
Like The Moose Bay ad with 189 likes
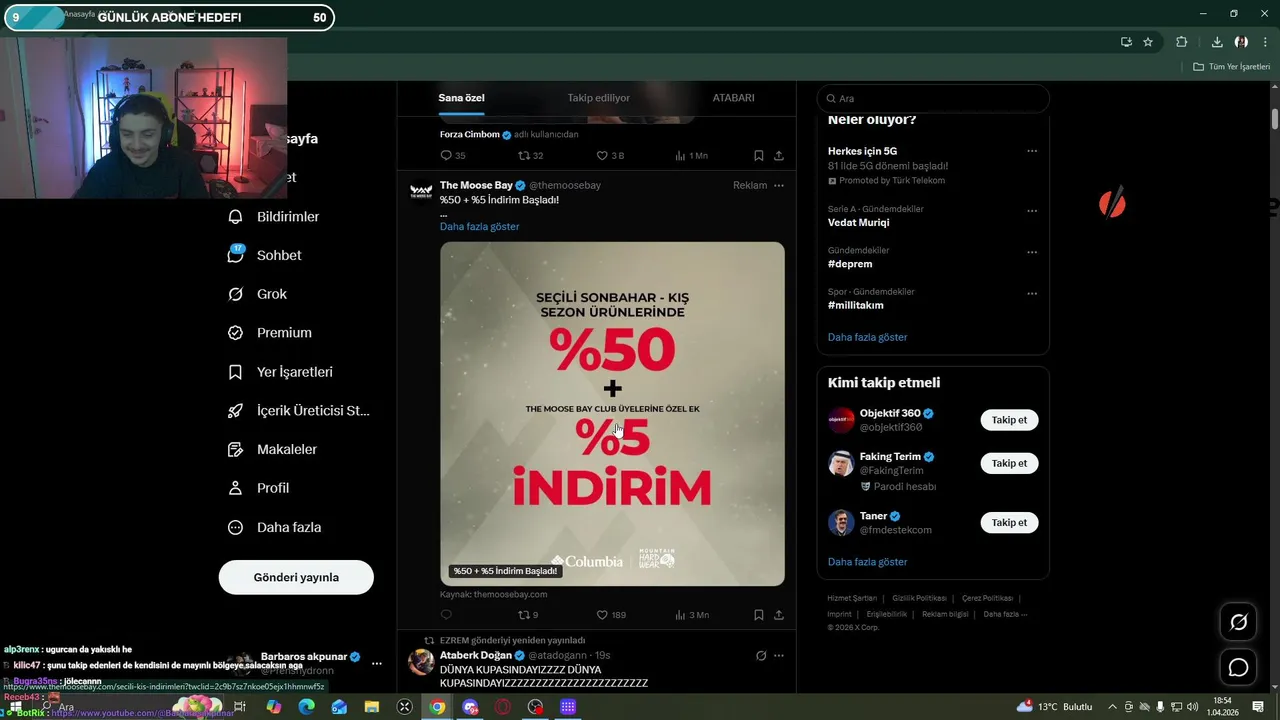[x=611, y=615]
